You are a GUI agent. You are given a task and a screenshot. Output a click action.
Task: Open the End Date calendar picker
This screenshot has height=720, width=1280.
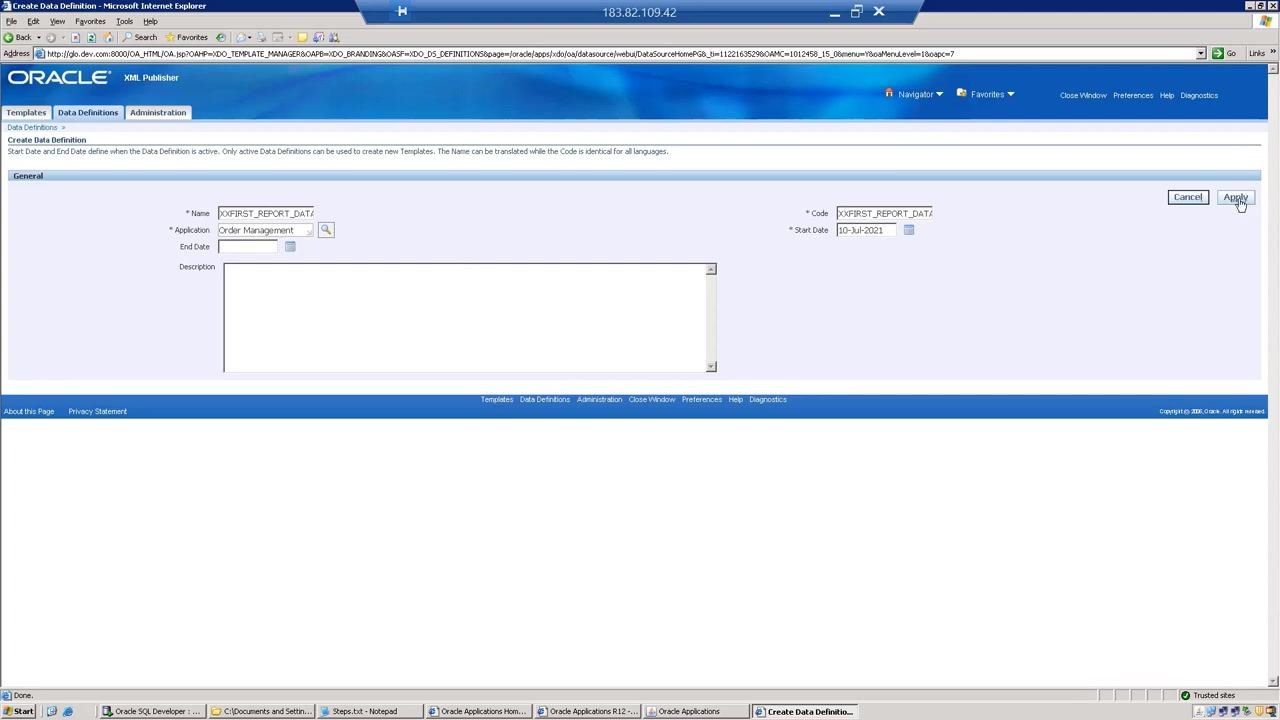pos(290,246)
